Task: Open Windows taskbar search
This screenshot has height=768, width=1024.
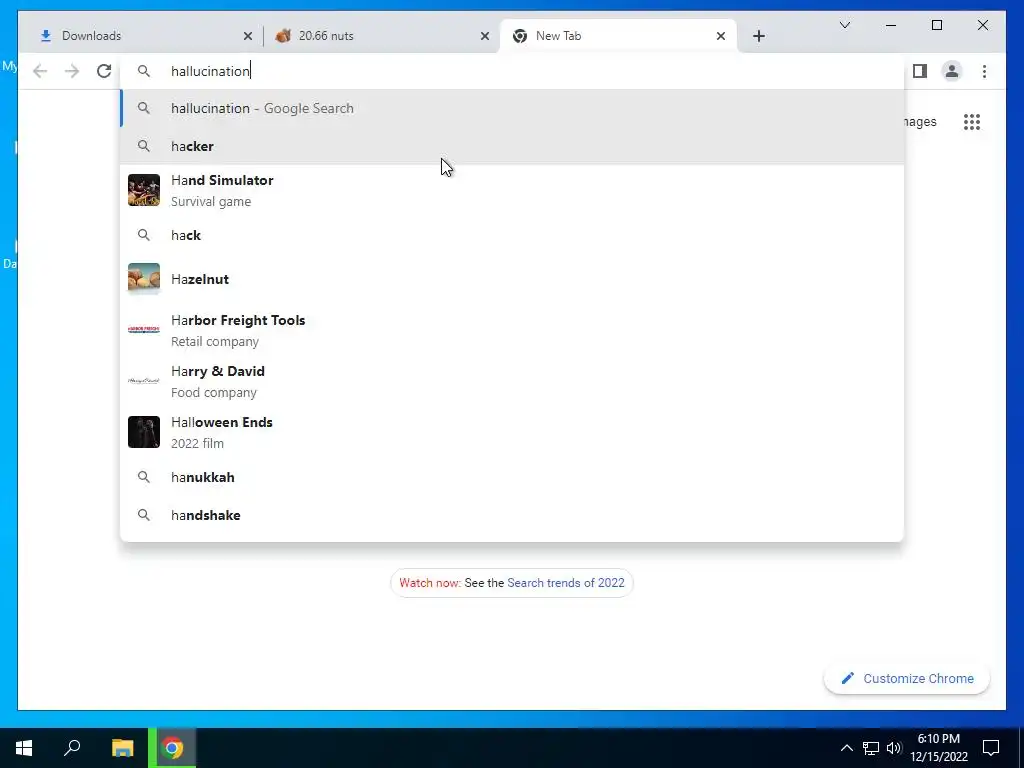Action: [x=72, y=748]
